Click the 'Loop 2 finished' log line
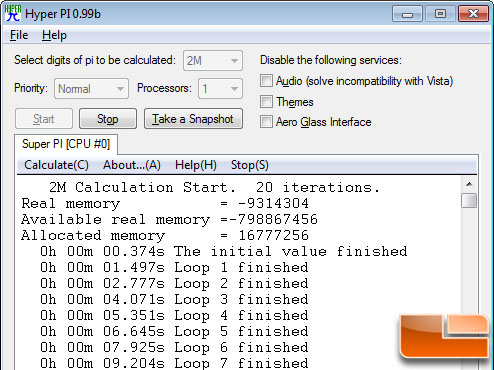This screenshot has width=494, height=370. tap(174, 284)
